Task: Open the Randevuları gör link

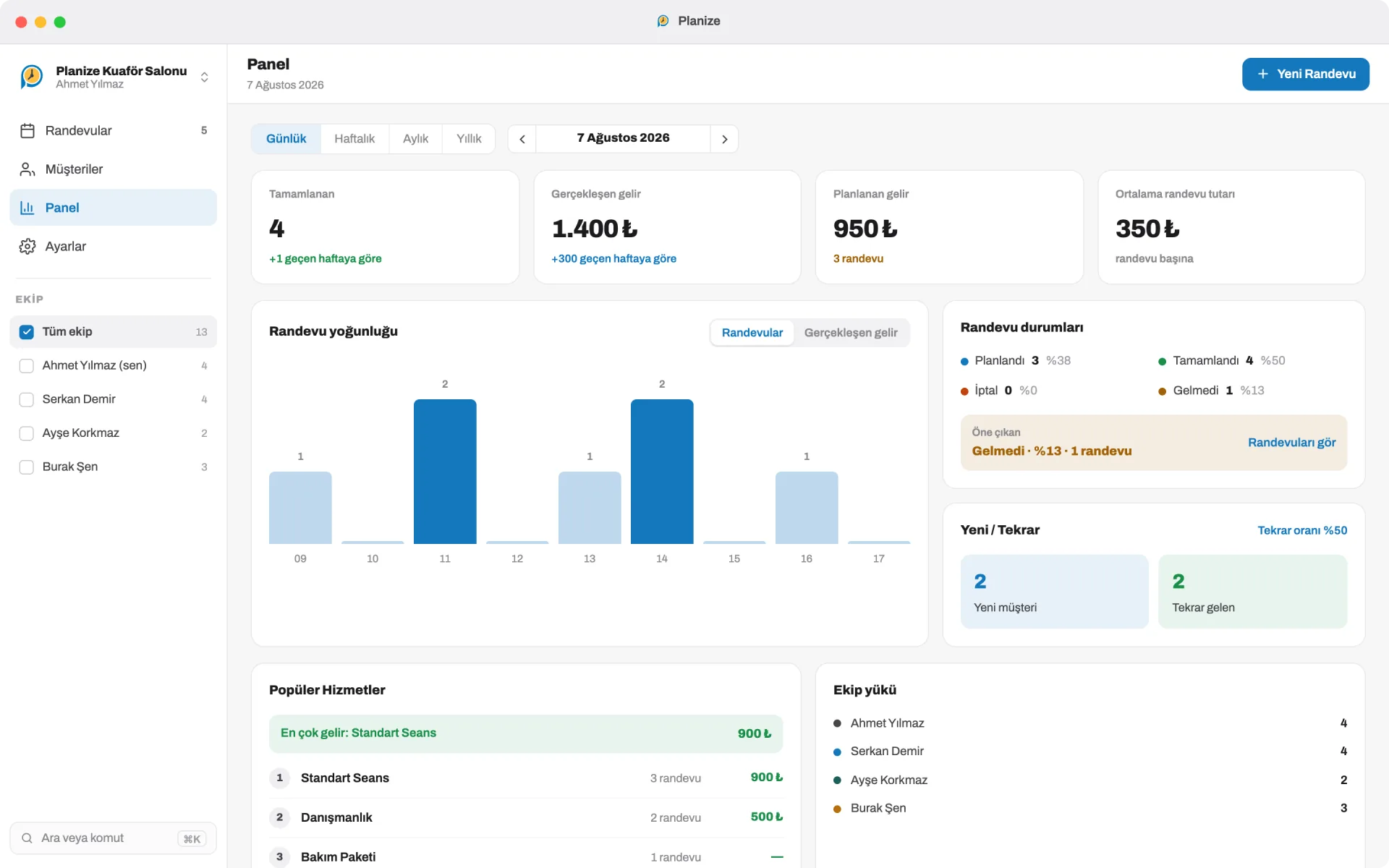Action: click(1291, 443)
